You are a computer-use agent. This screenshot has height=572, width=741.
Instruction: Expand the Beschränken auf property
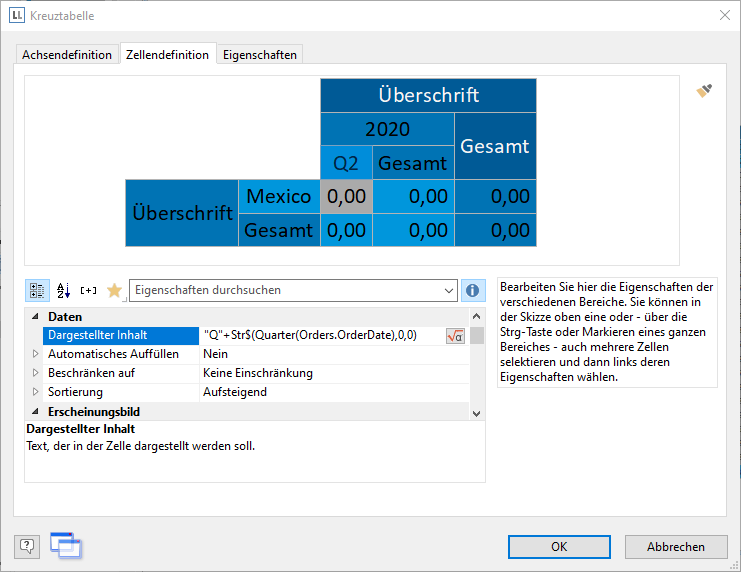pyautogui.click(x=36, y=373)
